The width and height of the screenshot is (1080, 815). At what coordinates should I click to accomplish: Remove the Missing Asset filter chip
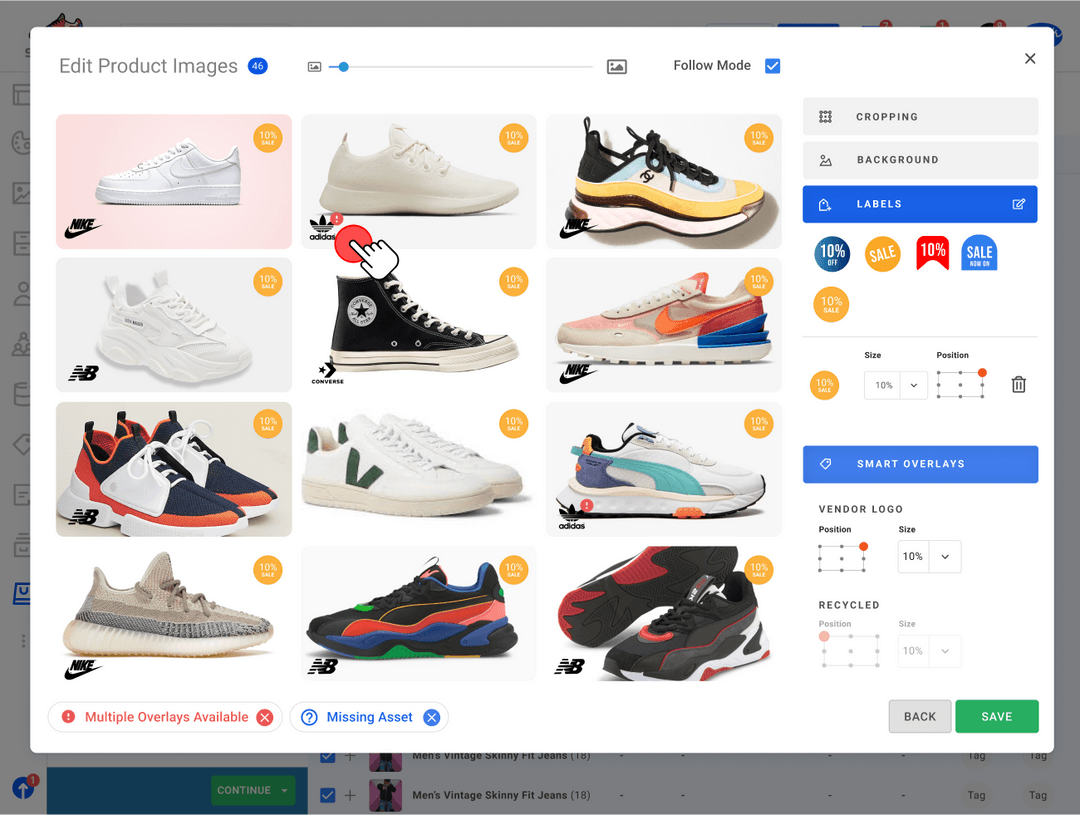point(431,717)
